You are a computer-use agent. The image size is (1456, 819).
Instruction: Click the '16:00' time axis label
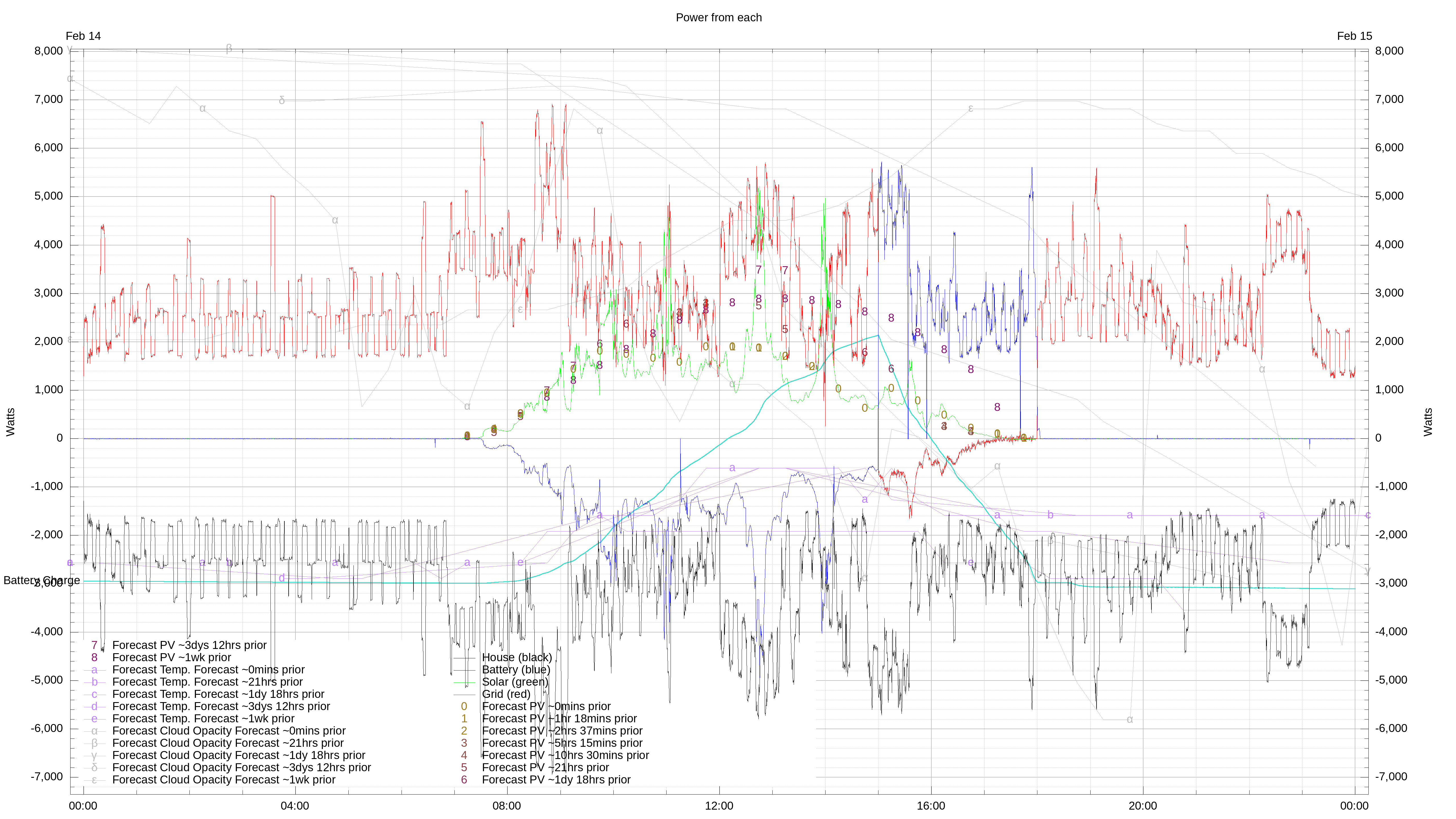point(930,806)
